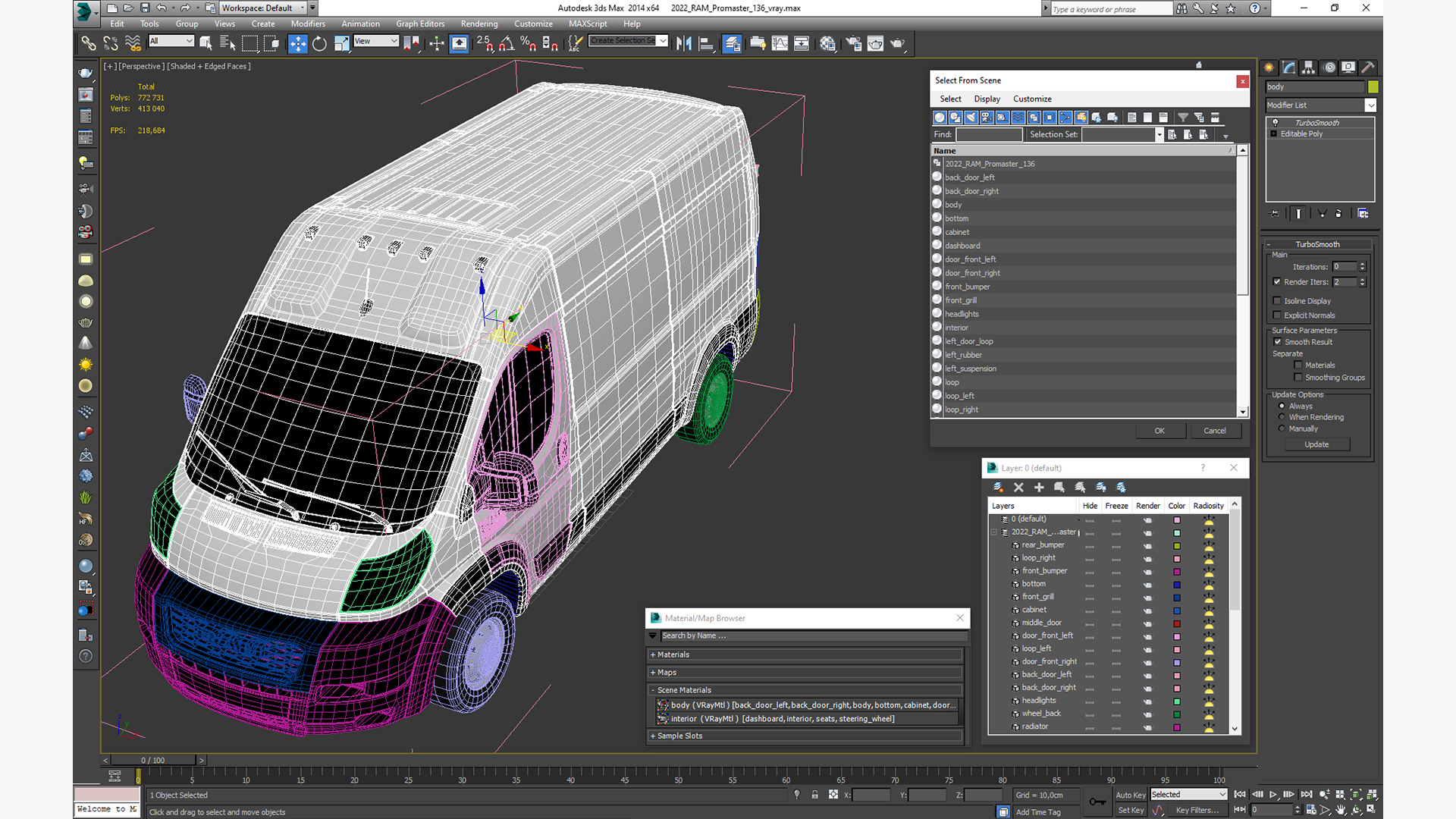Activate the Select and Move tool
1456x819 pixels.
298,43
